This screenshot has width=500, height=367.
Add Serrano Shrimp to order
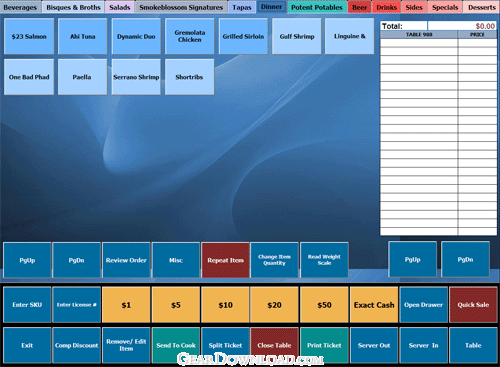pyautogui.click(x=136, y=77)
